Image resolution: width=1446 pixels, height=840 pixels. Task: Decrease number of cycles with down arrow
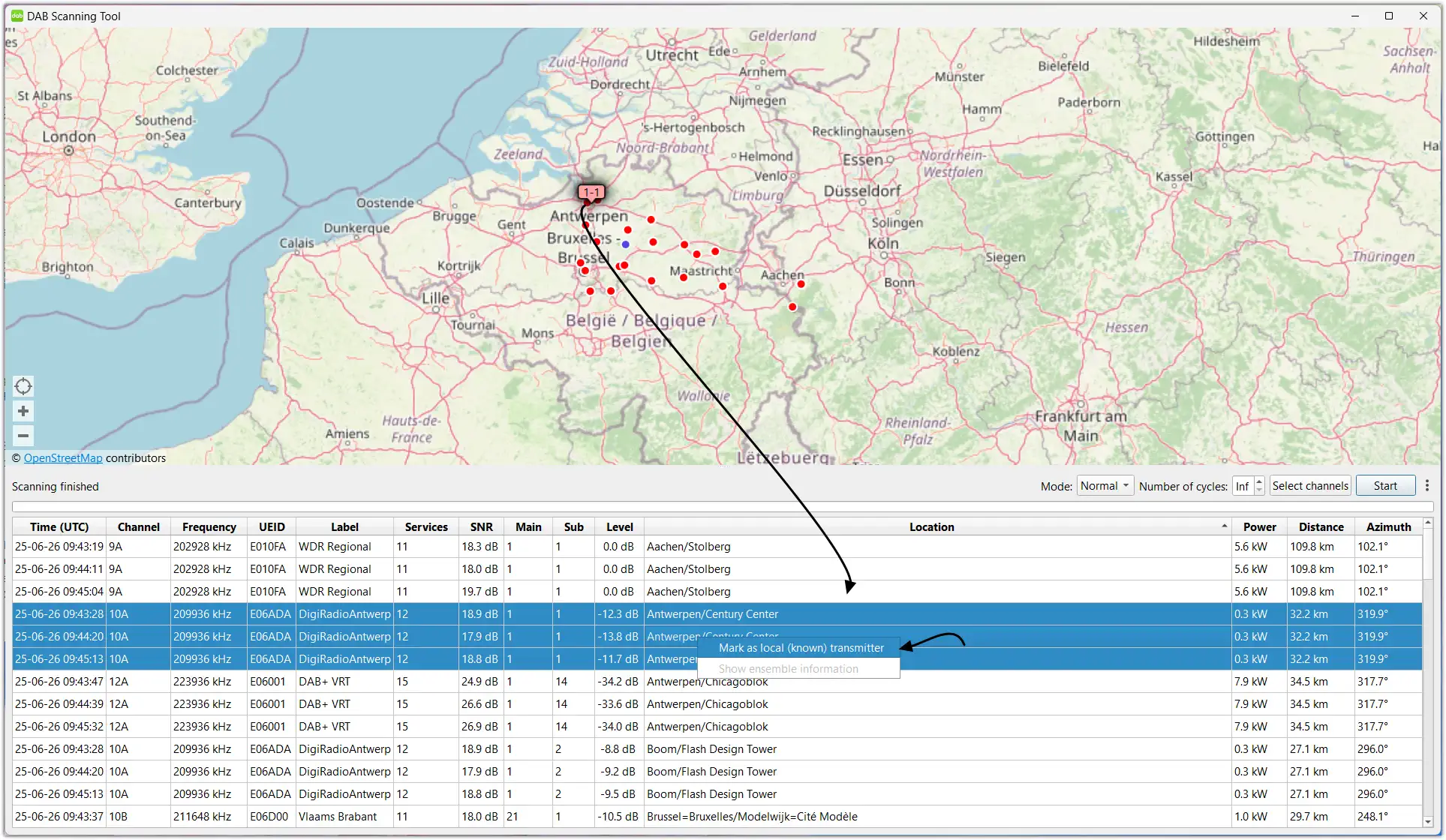tap(1259, 490)
